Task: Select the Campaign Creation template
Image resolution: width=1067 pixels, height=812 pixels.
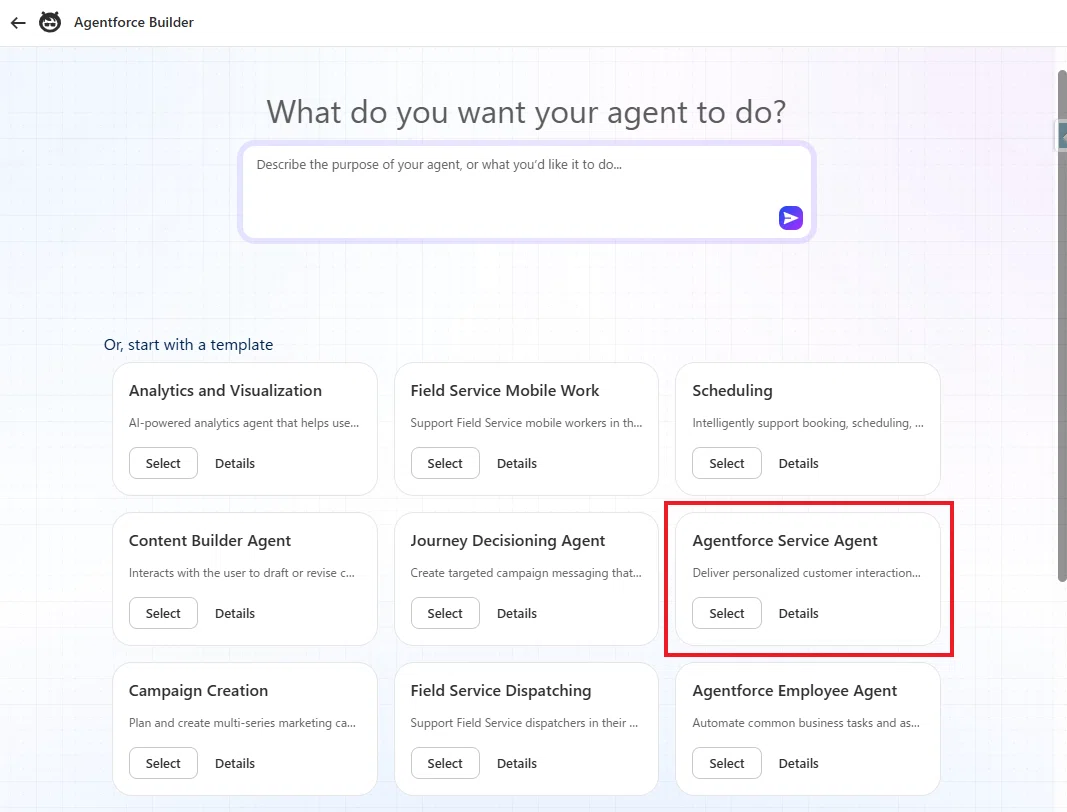Action: click(x=163, y=763)
